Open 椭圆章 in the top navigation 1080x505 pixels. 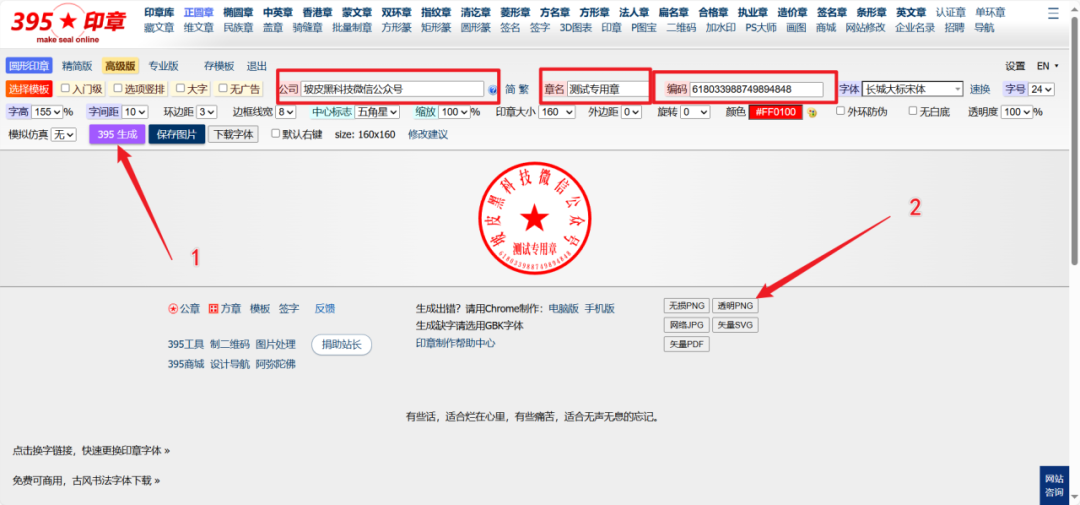click(238, 12)
